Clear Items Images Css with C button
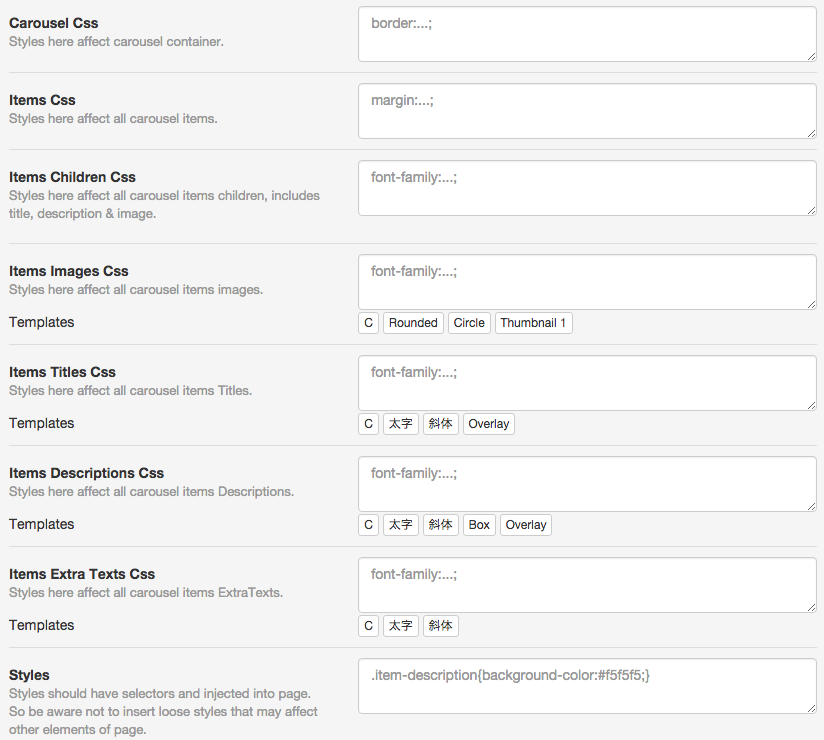The width and height of the screenshot is (824, 740). coord(368,323)
